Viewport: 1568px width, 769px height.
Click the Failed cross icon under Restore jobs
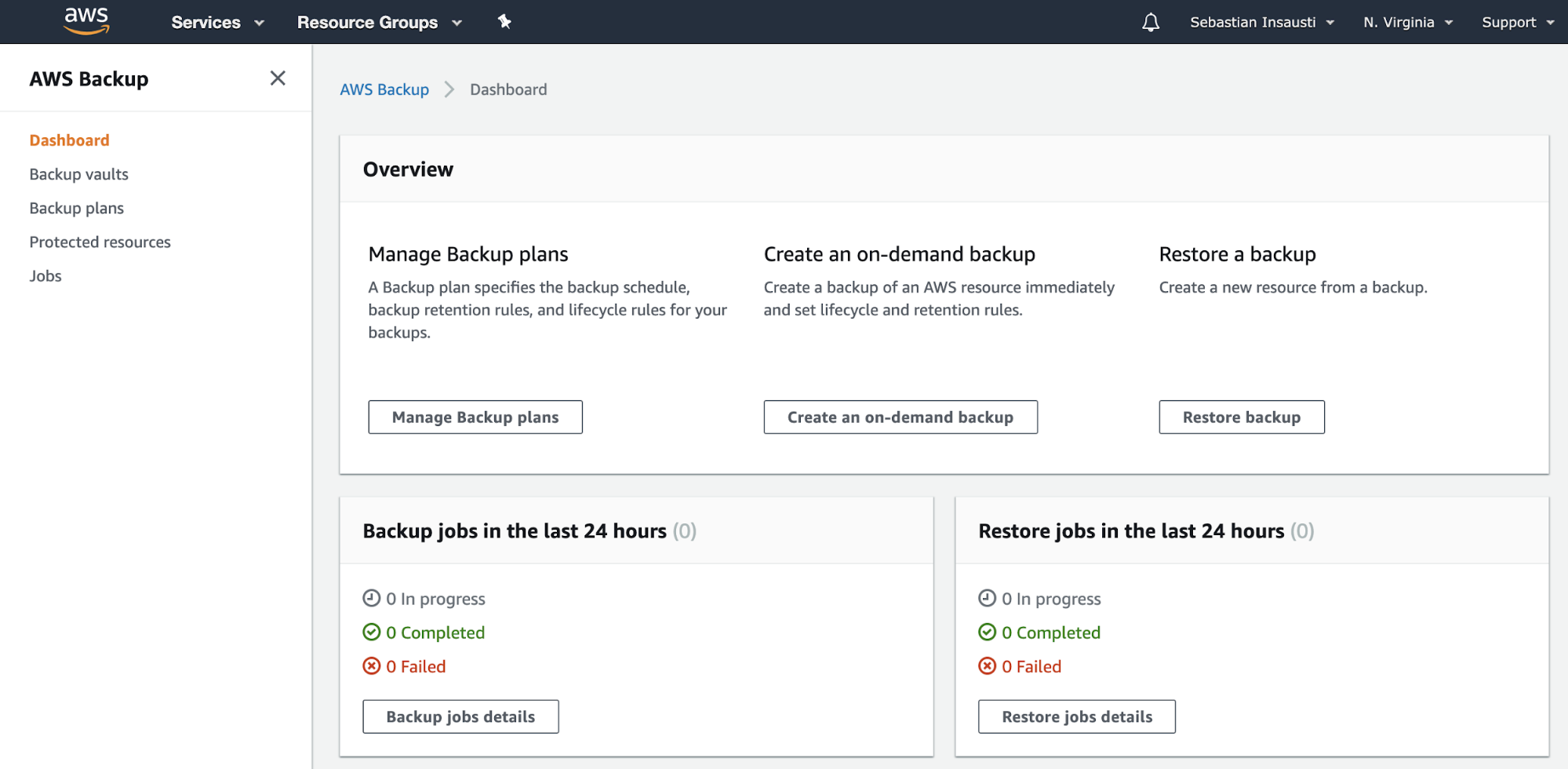988,666
